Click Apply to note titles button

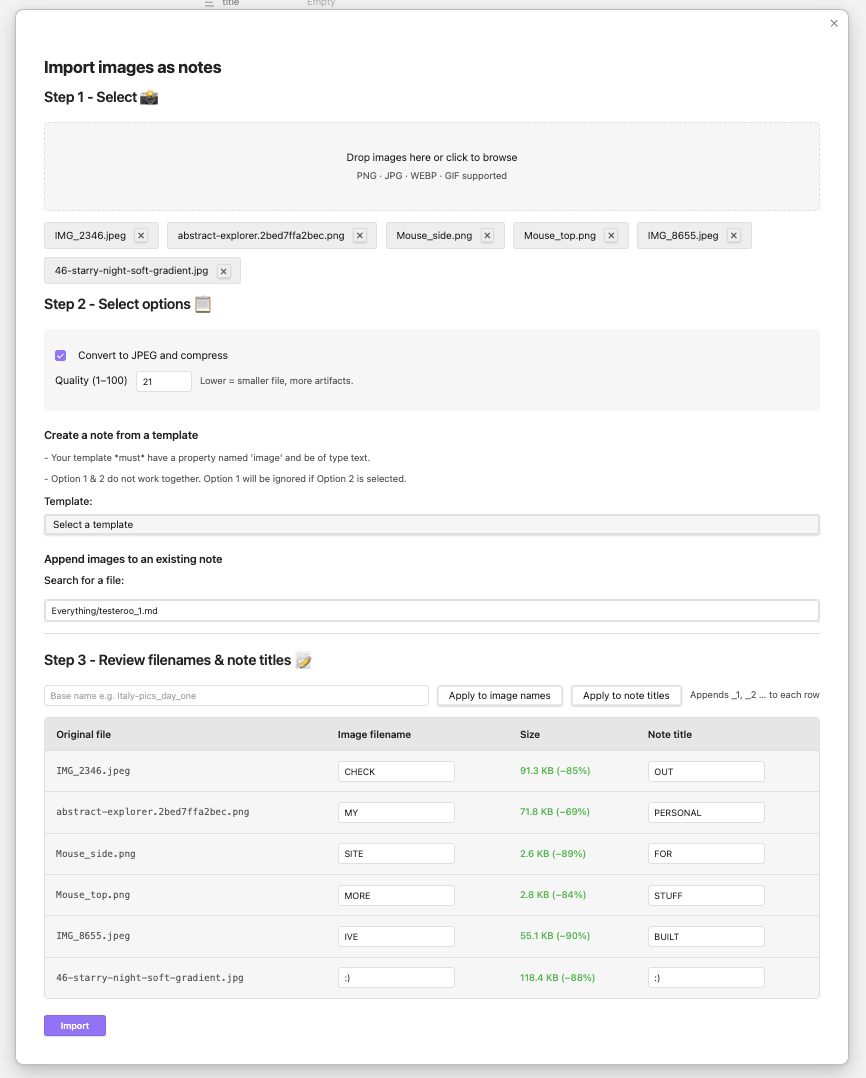coord(626,696)
